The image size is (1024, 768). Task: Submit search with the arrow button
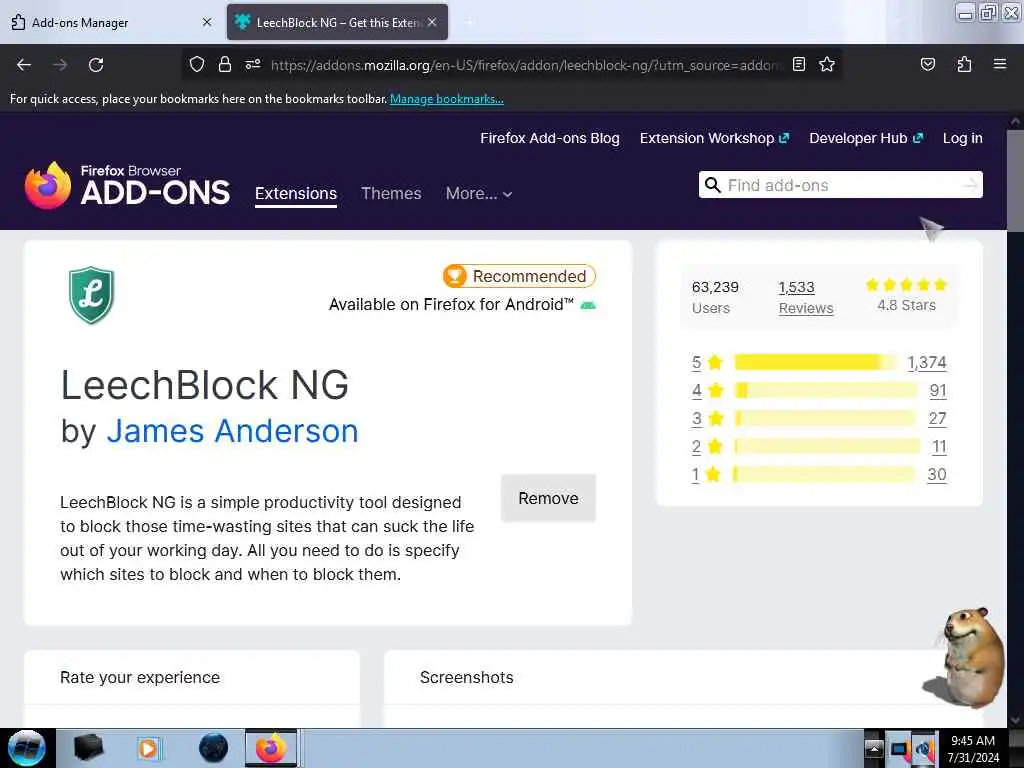tap(970, 185)
